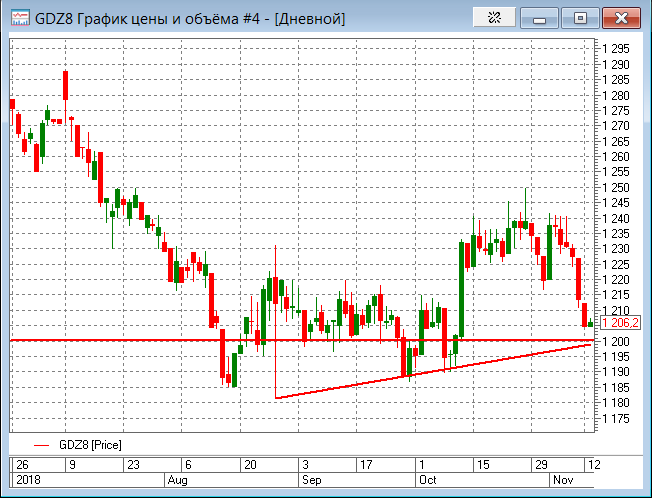Click the chart window icon in title bar

(19, 18)
